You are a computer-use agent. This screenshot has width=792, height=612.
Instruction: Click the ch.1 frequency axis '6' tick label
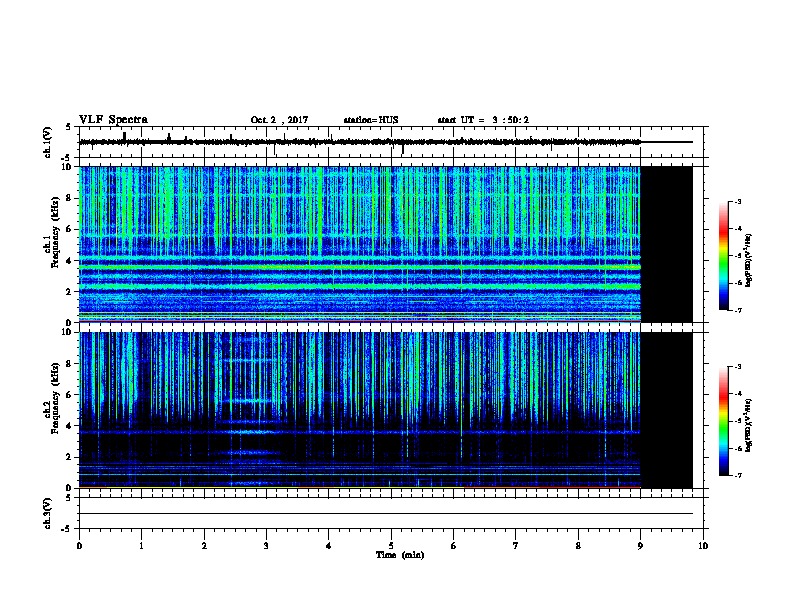(69, 229)
